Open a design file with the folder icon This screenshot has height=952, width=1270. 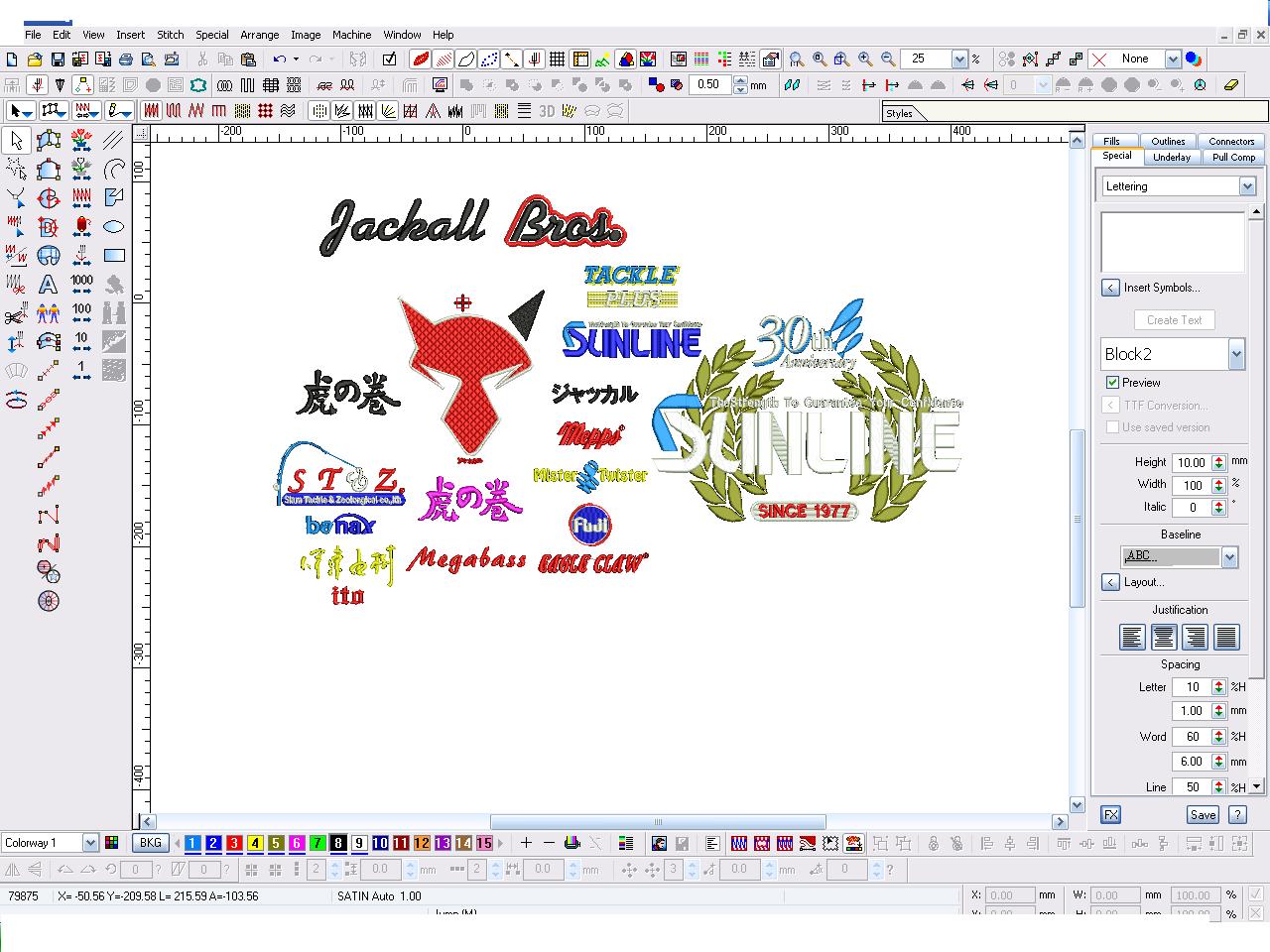coord(35,59)
